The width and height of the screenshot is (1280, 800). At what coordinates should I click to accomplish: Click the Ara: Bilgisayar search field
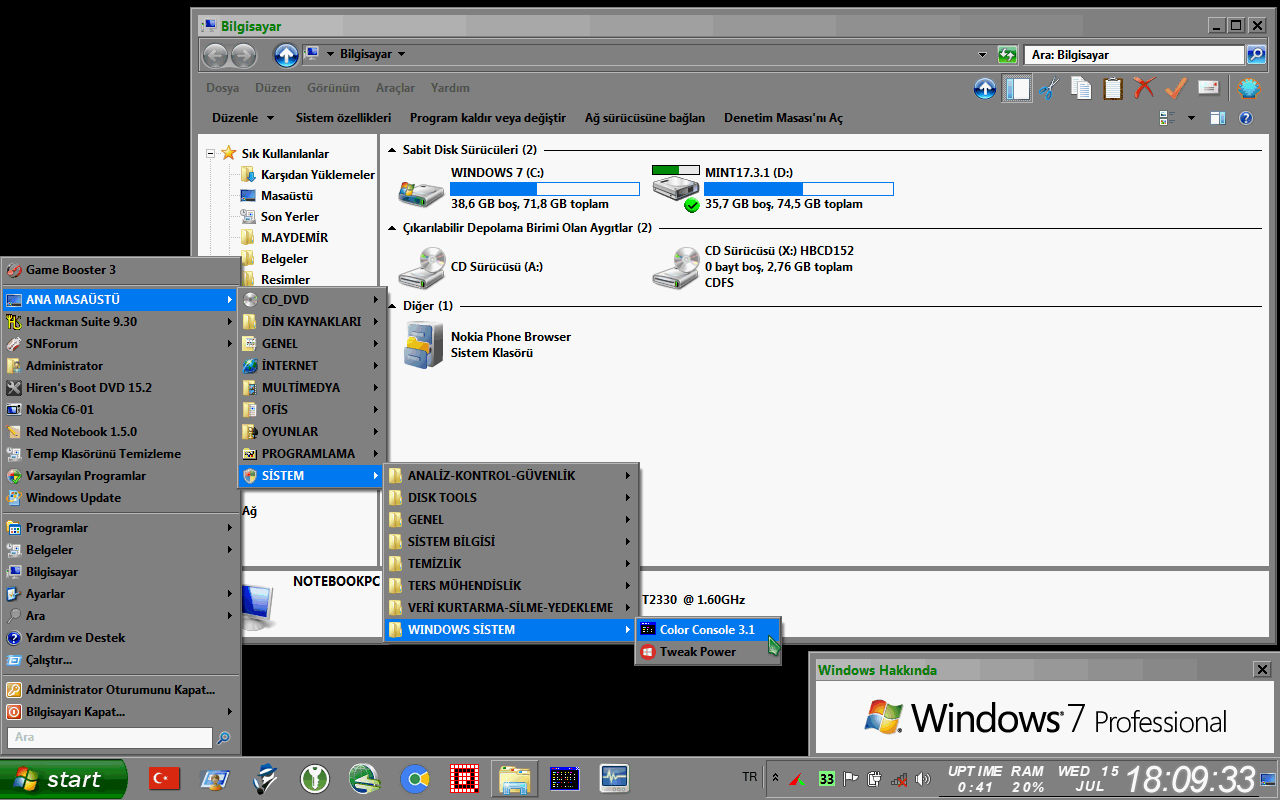pos(1134,55)
